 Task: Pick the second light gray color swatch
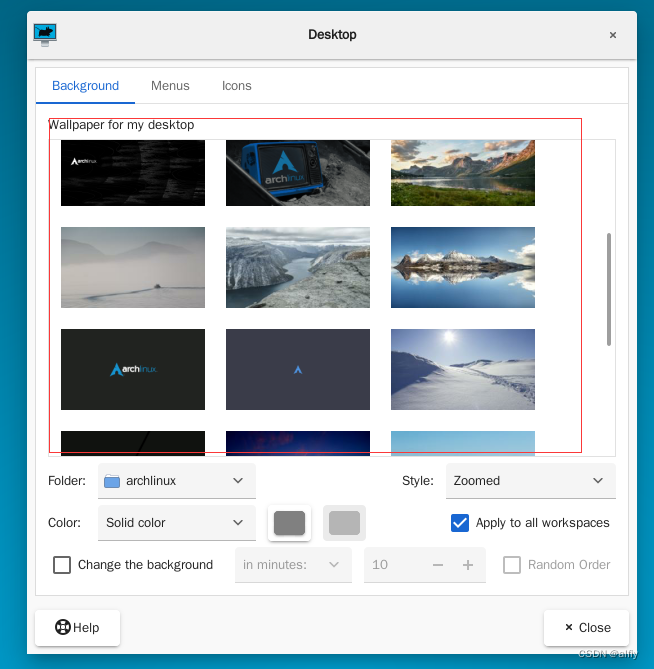coord(344,523)
